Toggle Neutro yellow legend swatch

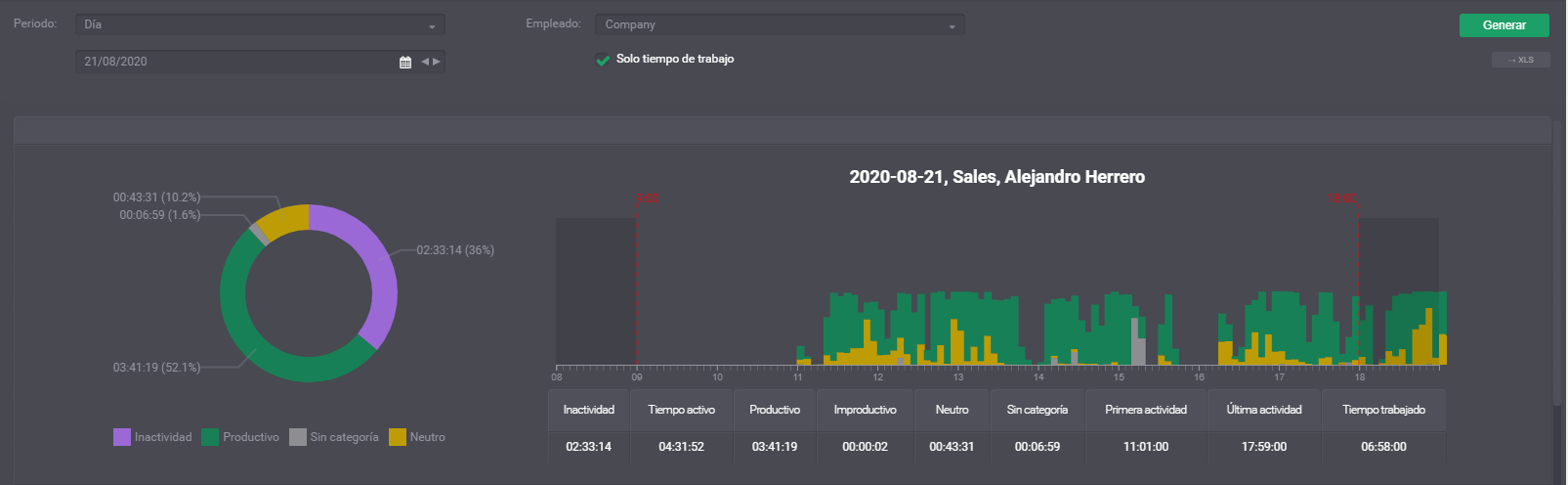pos(398,437)
